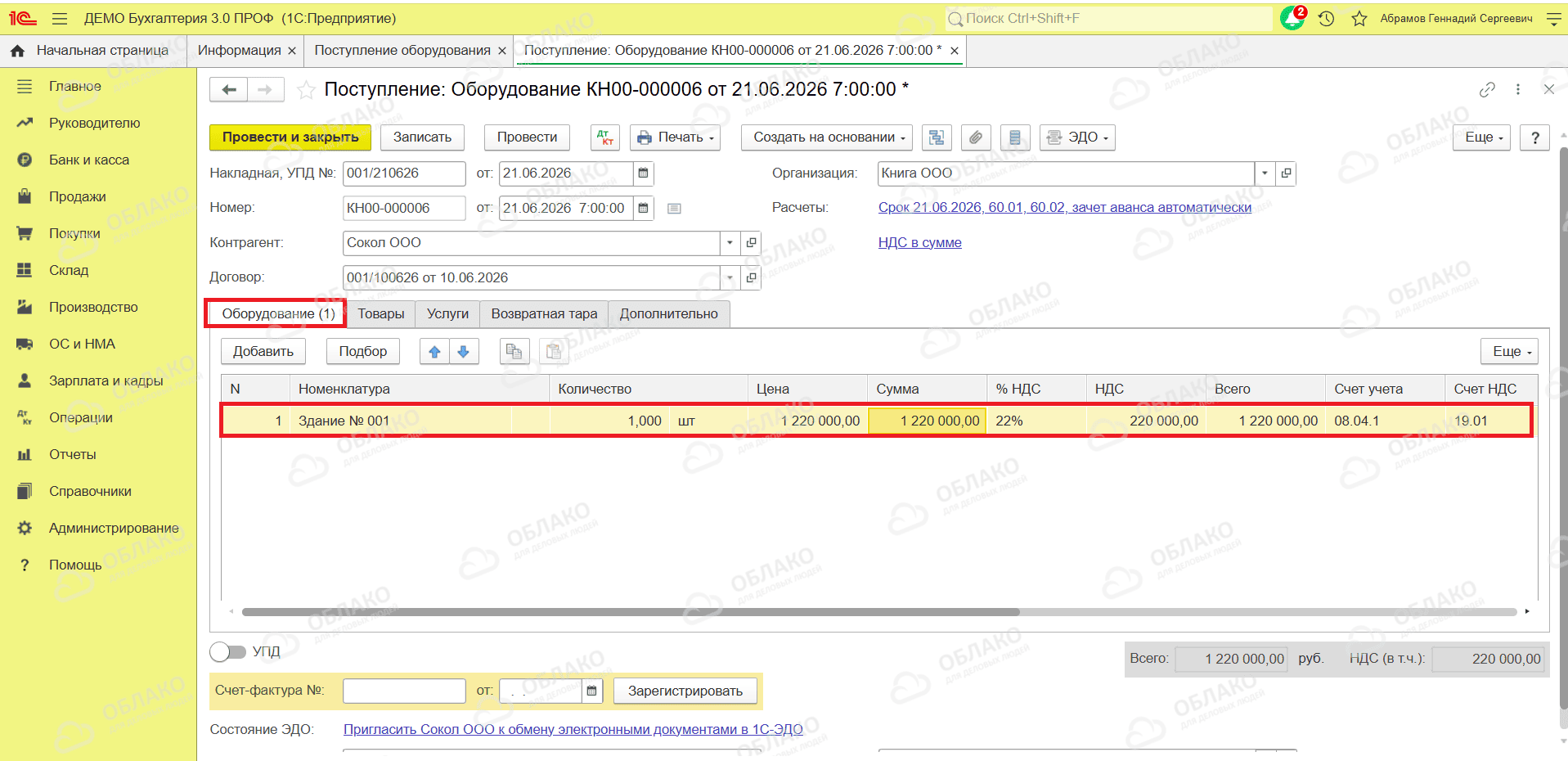Open the Информация window tab
Image resolution: width=1568 pixels, height=761 pixels.
(x=239, y=51)
